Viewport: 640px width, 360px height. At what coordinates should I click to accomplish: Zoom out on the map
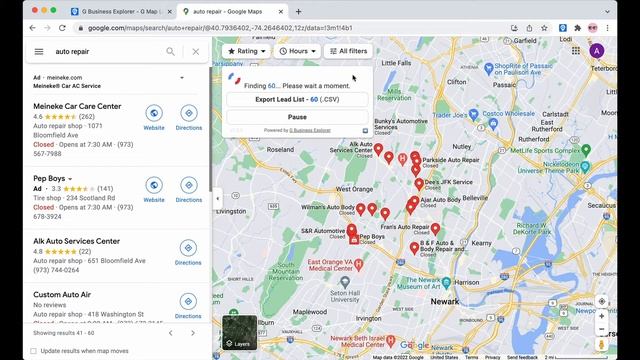[x=602, y=329]
